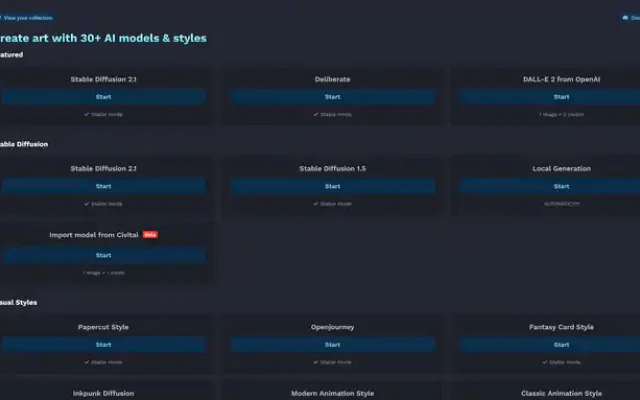Click the 'Featured' section heading
Screen dimensions: 640x400
(11, 55)
